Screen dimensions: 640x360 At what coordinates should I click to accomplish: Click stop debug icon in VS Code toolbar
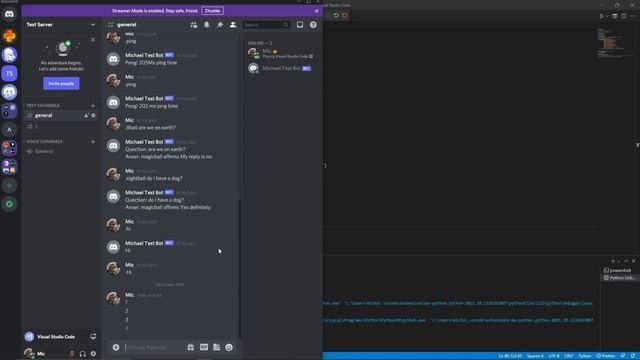coord(345,16)
